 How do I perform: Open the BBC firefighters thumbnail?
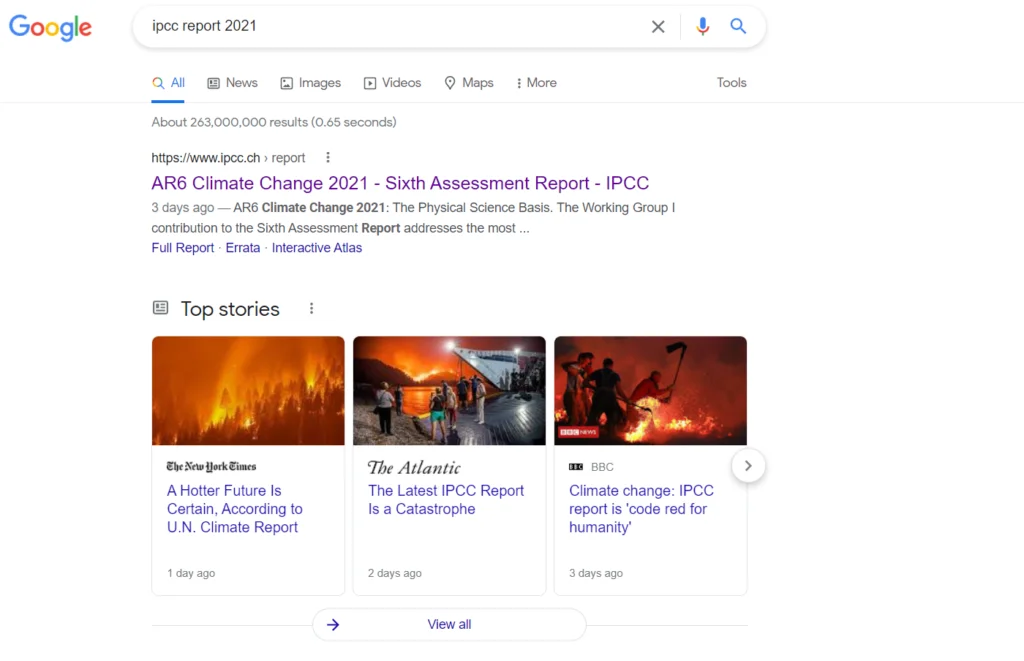(x=650, y=391)
